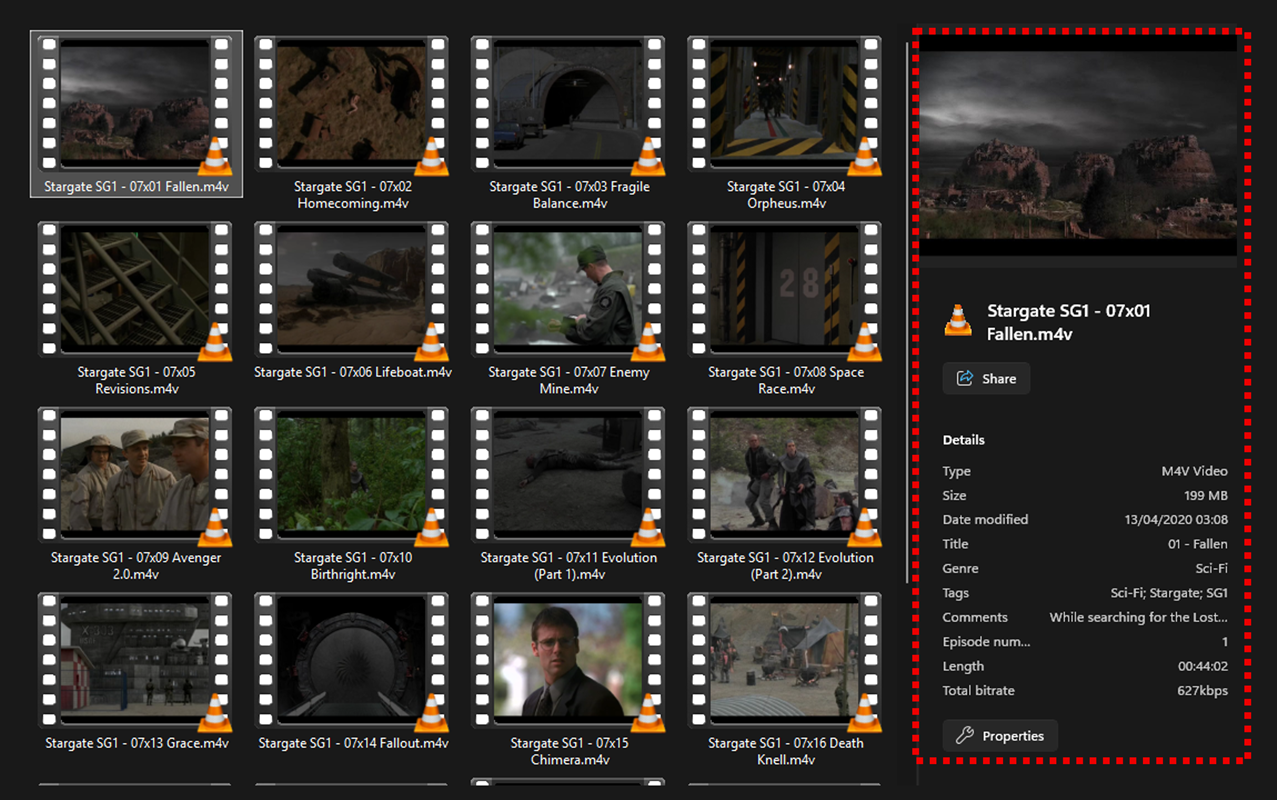Select the 07x14 Fallout video thumbnail
Viewport: 1277px width, 800px height.
(352, 661)
